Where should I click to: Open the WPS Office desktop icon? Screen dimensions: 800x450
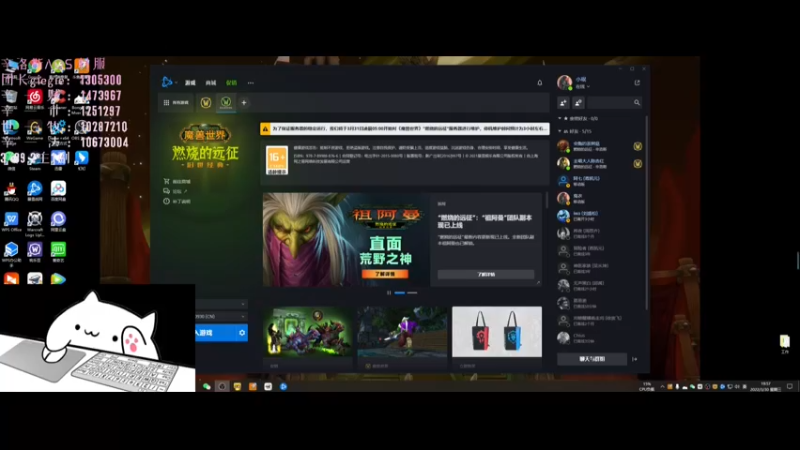(11, 222)
